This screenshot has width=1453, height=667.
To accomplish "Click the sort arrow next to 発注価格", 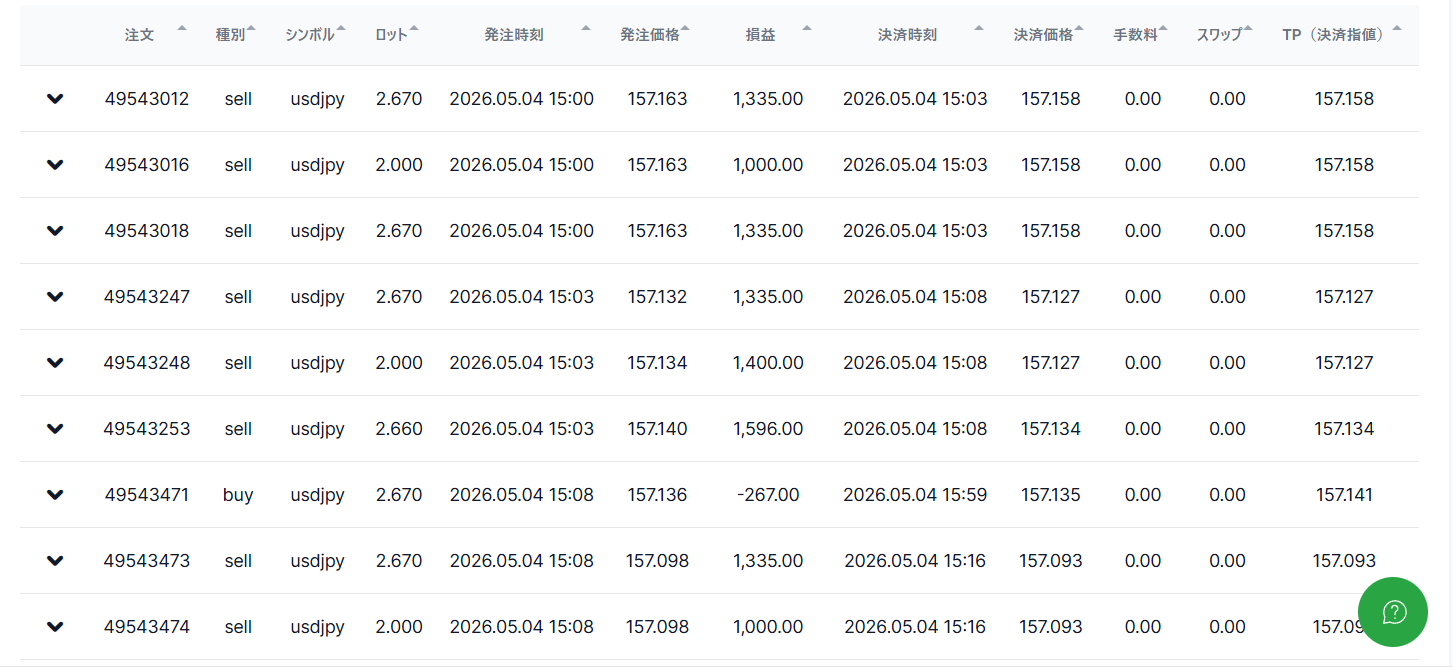I will [687, 28].
